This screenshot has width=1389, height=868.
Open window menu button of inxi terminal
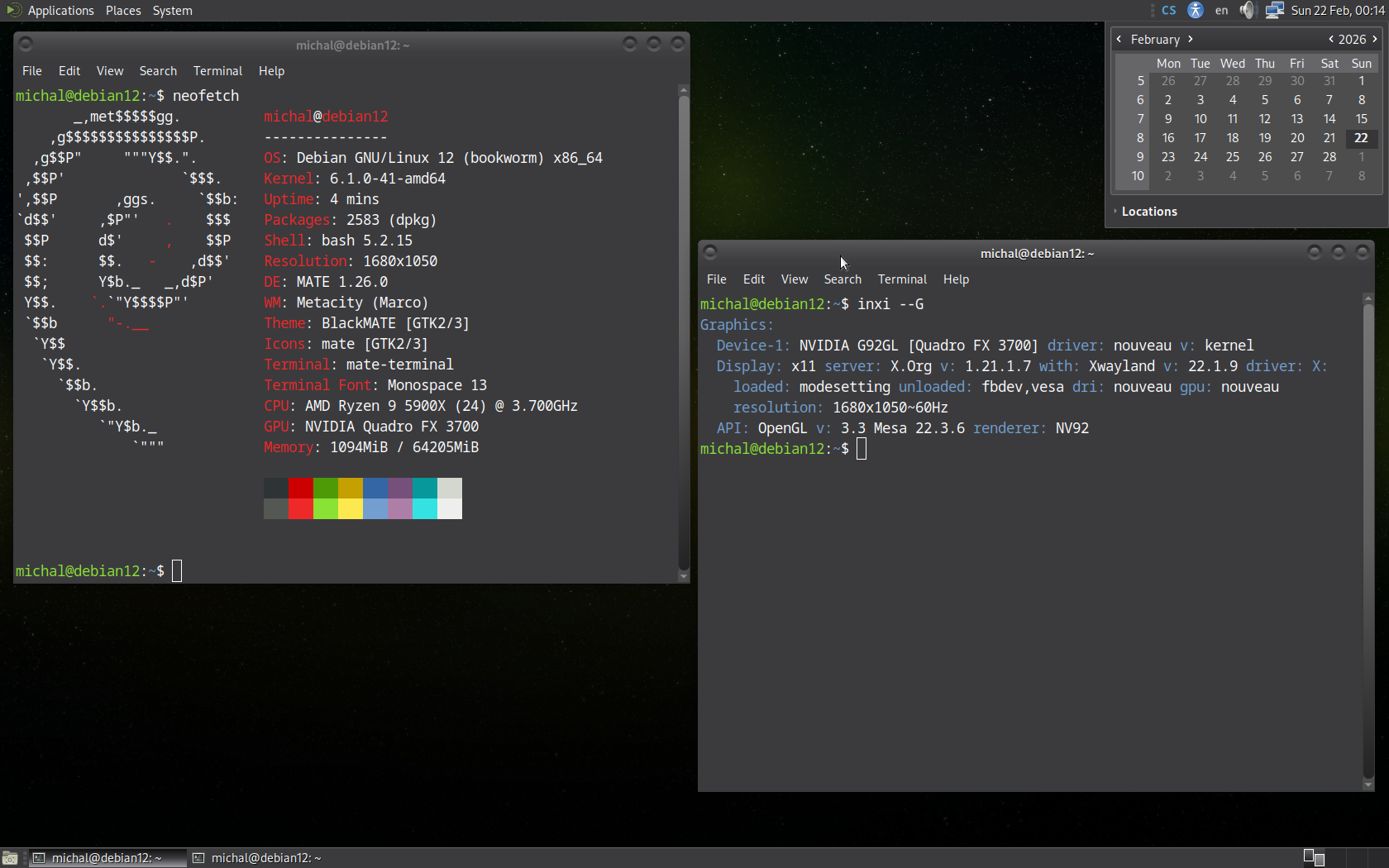(x=710, y=252)
